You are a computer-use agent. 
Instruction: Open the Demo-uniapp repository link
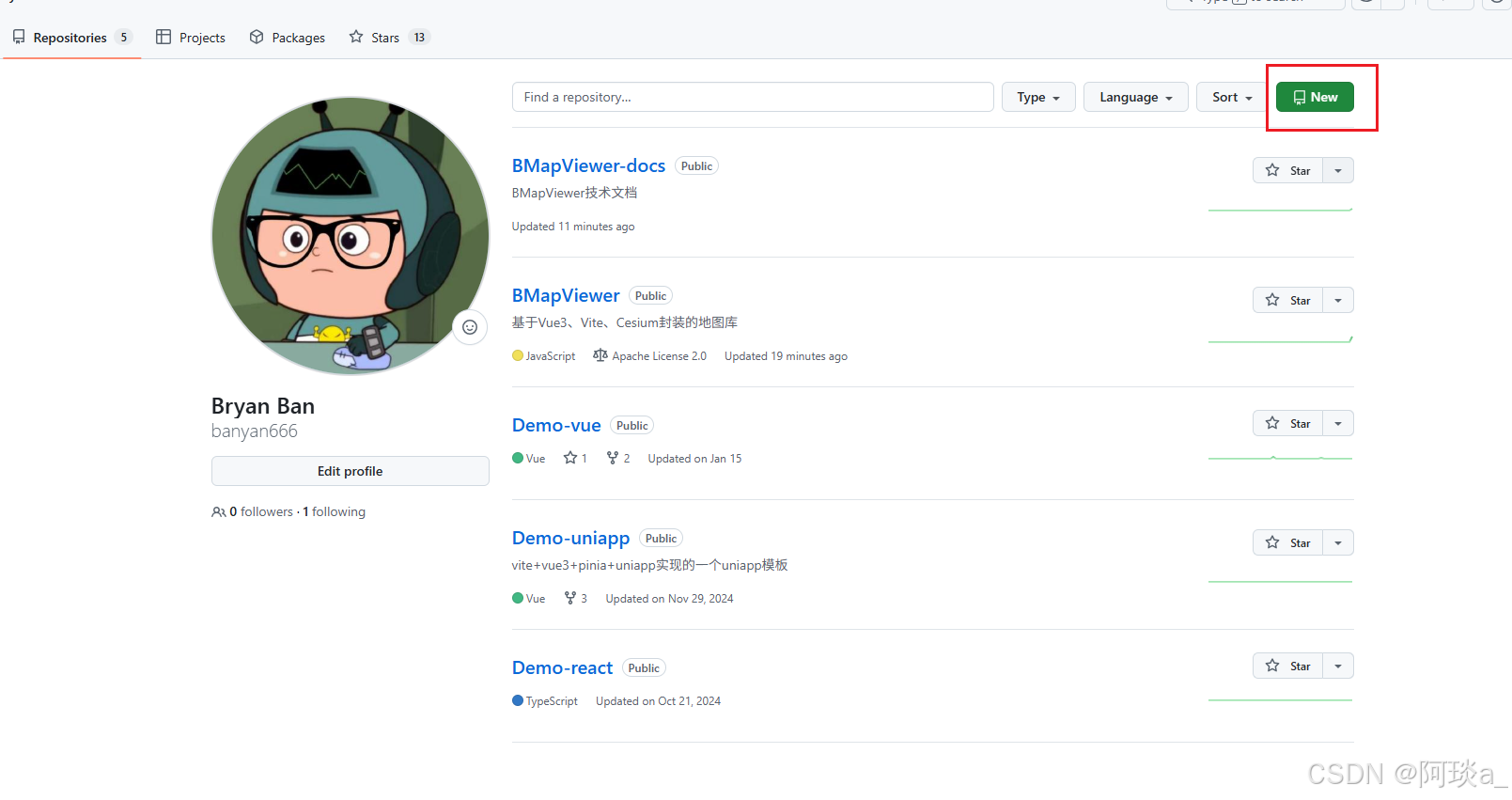point(570,538)
